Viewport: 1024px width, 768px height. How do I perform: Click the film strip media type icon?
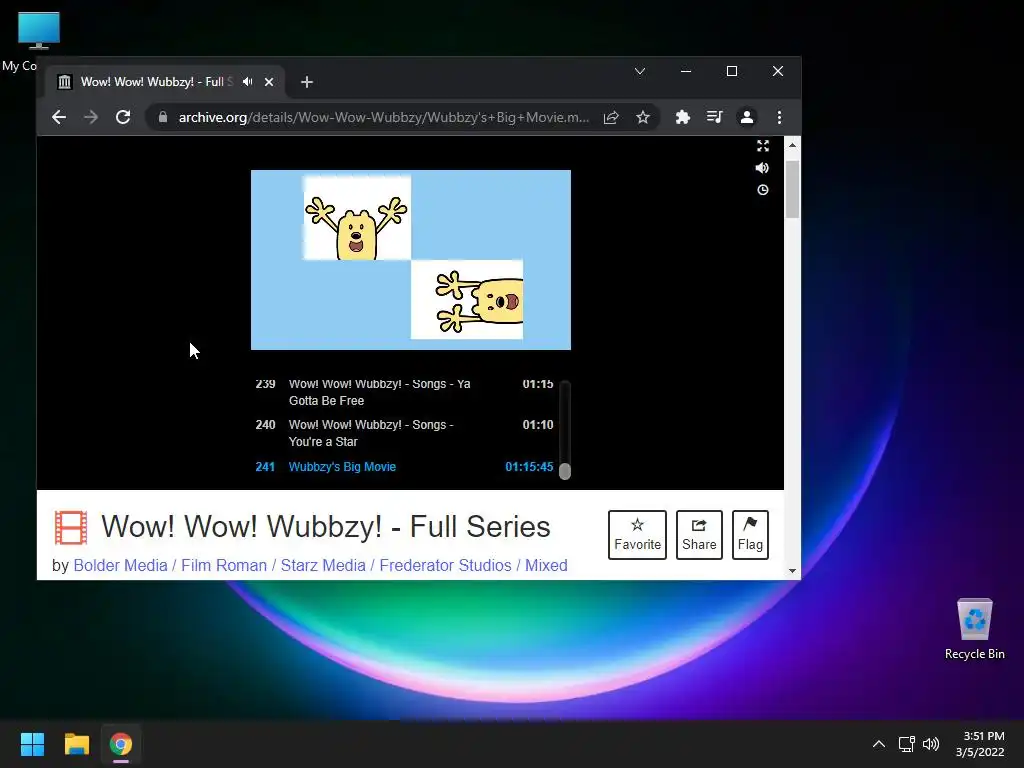(x=71, y=528)
